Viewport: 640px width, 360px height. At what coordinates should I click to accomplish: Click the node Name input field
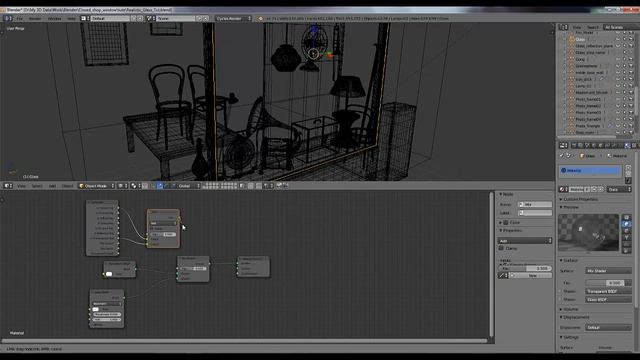[x=535, y=204]
